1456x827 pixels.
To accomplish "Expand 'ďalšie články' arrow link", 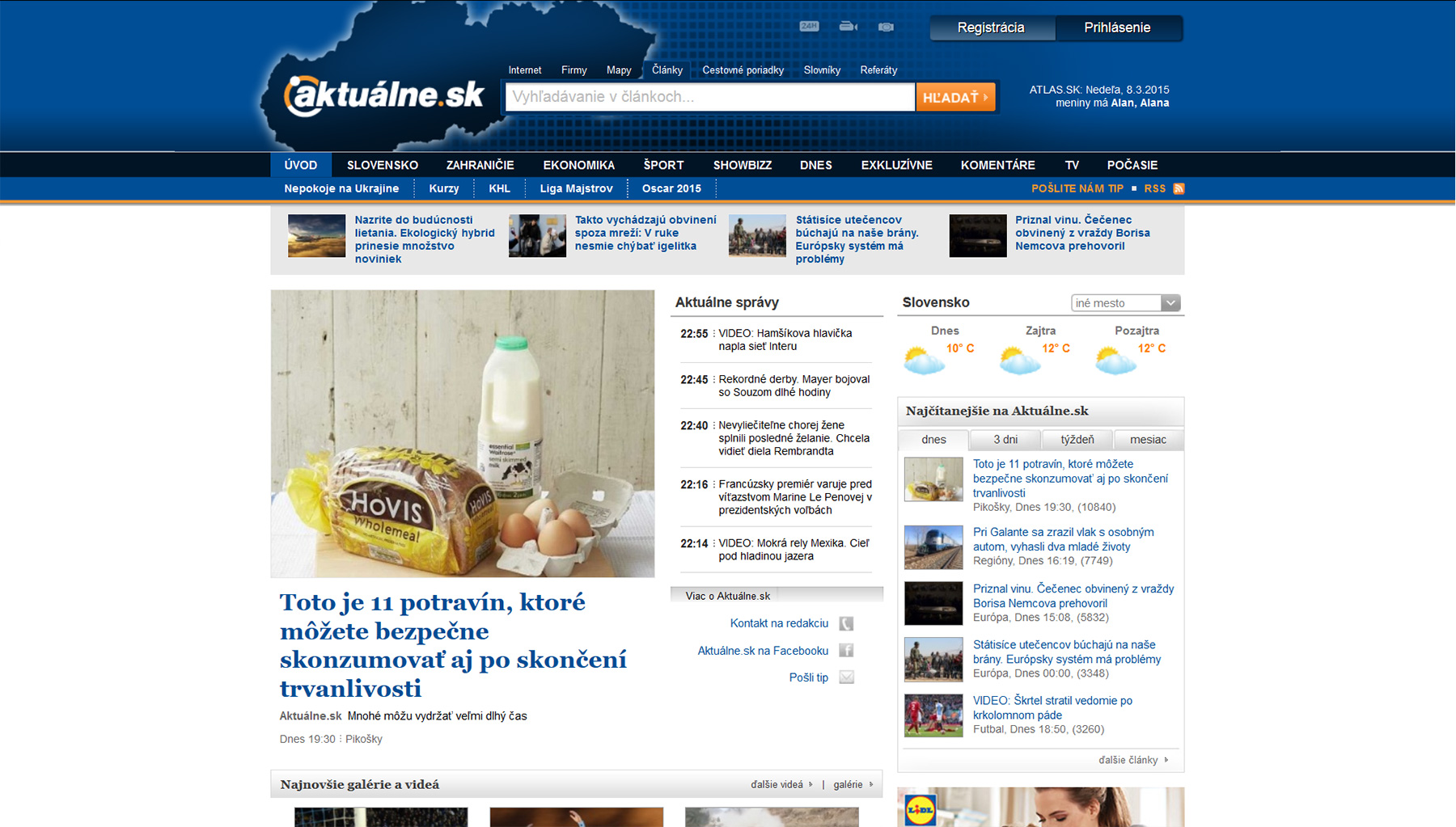I will pos(1133,760).
